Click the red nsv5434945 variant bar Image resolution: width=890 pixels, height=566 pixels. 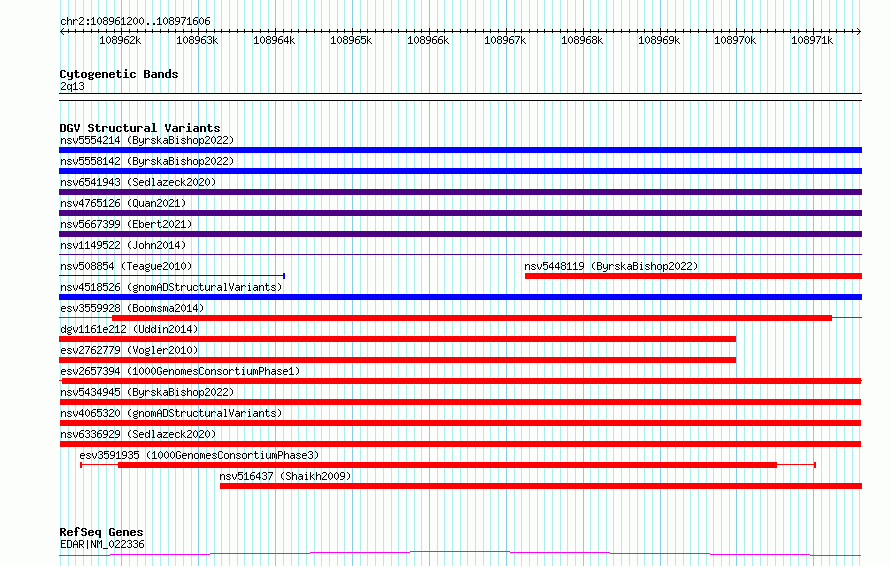pos(460,402)
